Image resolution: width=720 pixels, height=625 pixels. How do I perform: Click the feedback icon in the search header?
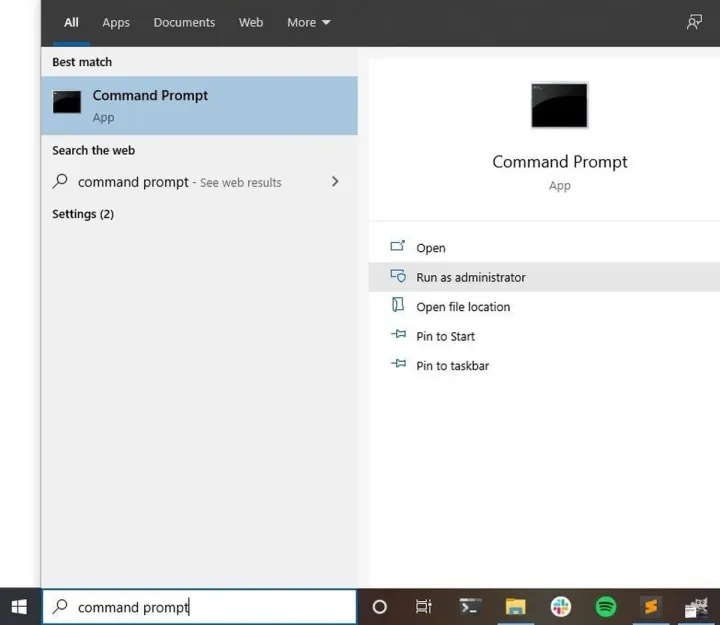pos(694,22)
